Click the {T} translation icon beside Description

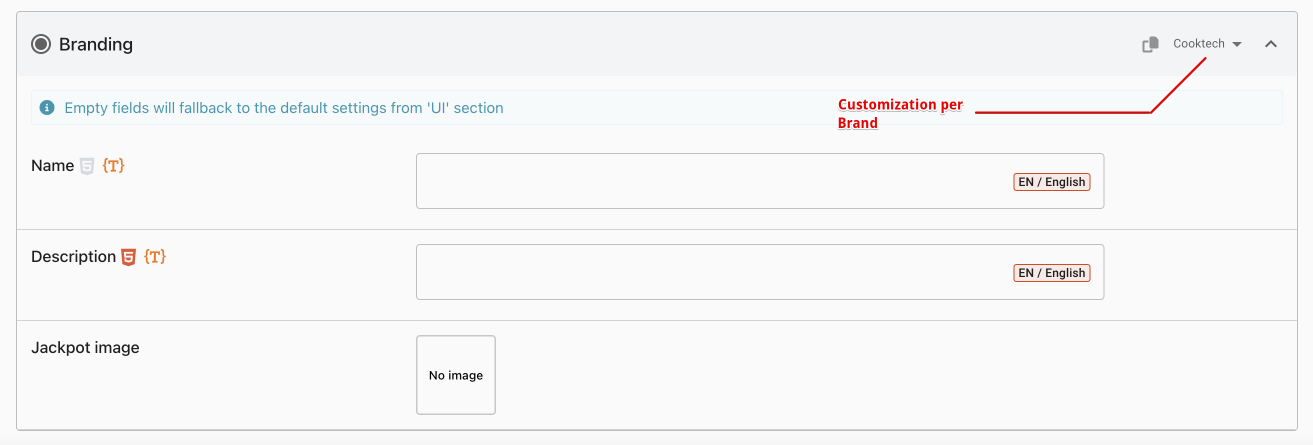click(x=155, y=257)
